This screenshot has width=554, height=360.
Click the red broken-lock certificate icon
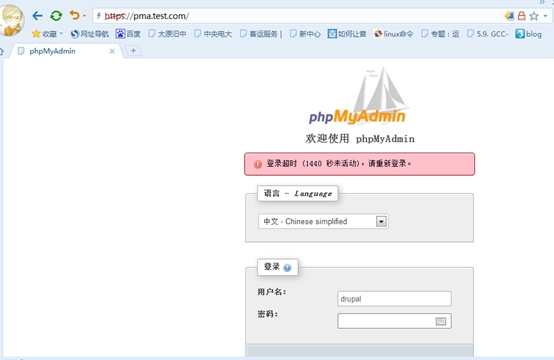pos(521,16)
